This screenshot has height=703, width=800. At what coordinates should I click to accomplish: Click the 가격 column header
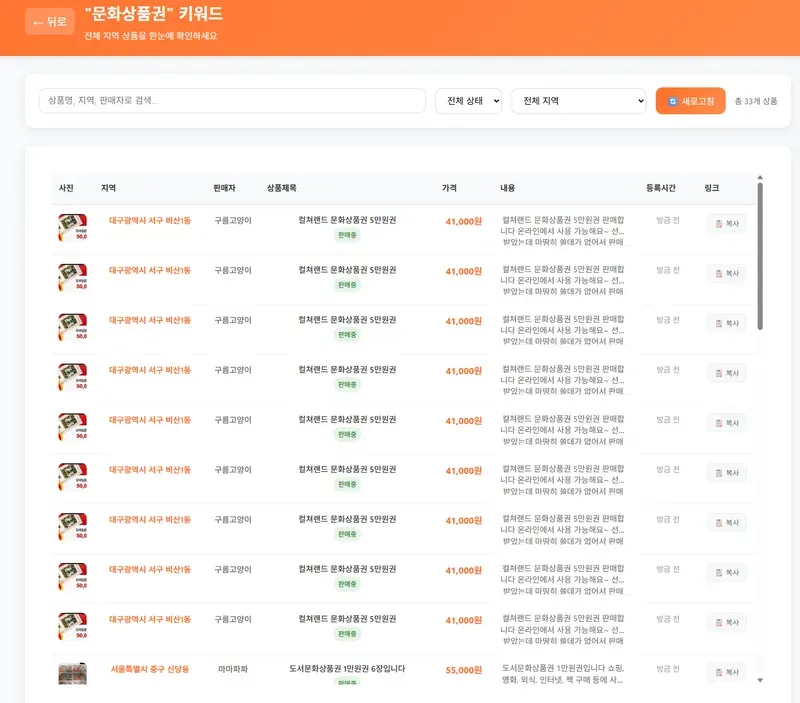tap(450, 188)
